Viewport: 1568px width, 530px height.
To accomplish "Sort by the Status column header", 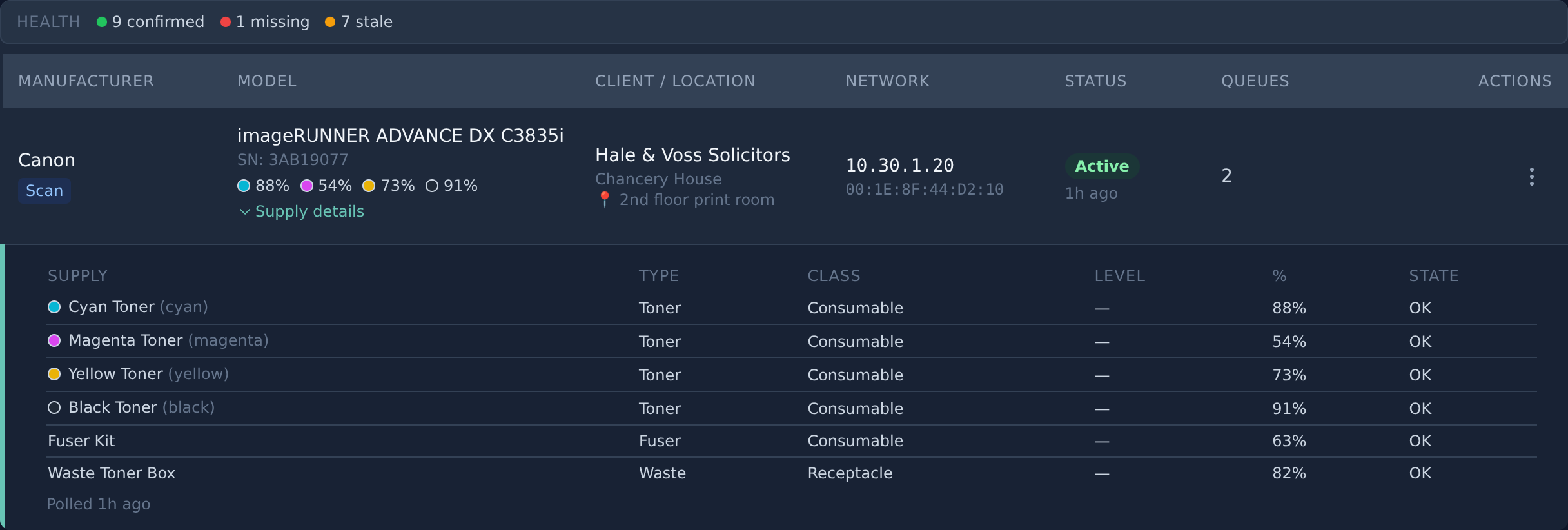I will (x=1095, y=81).
